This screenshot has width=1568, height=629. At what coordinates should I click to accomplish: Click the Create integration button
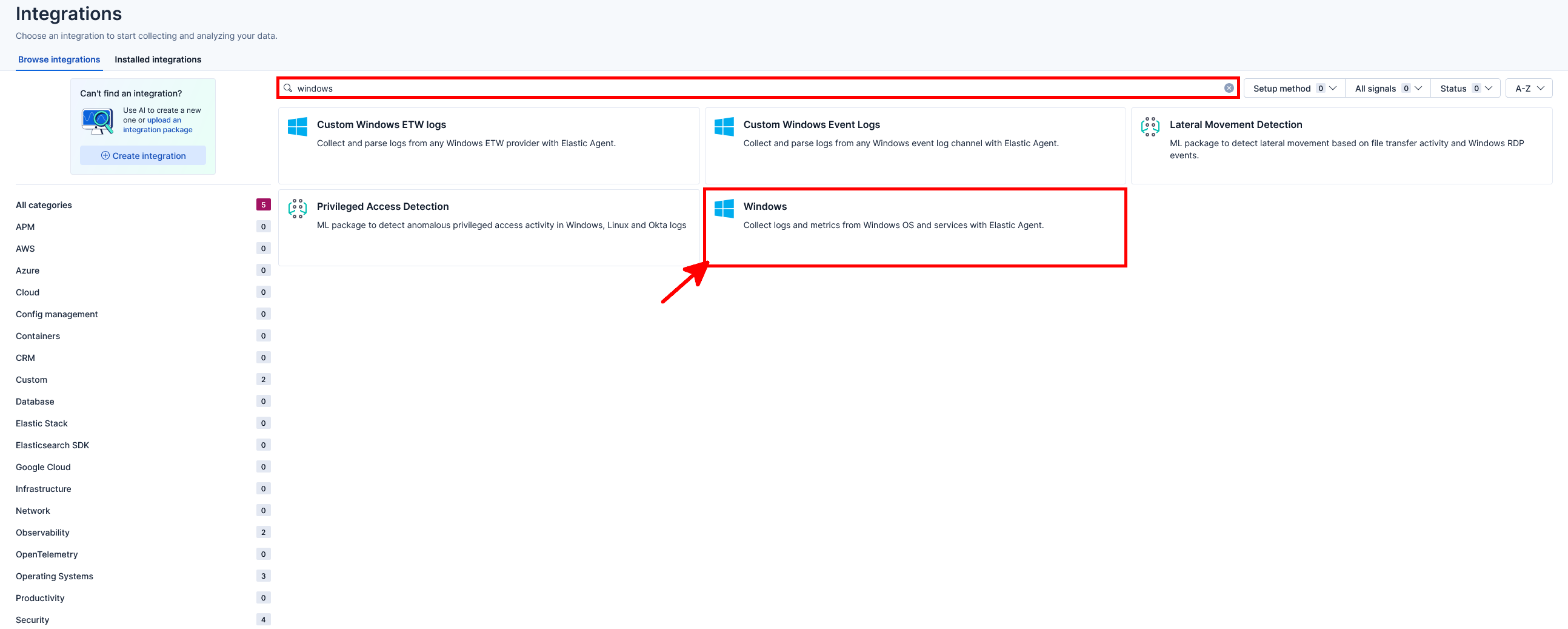(143, 155)
